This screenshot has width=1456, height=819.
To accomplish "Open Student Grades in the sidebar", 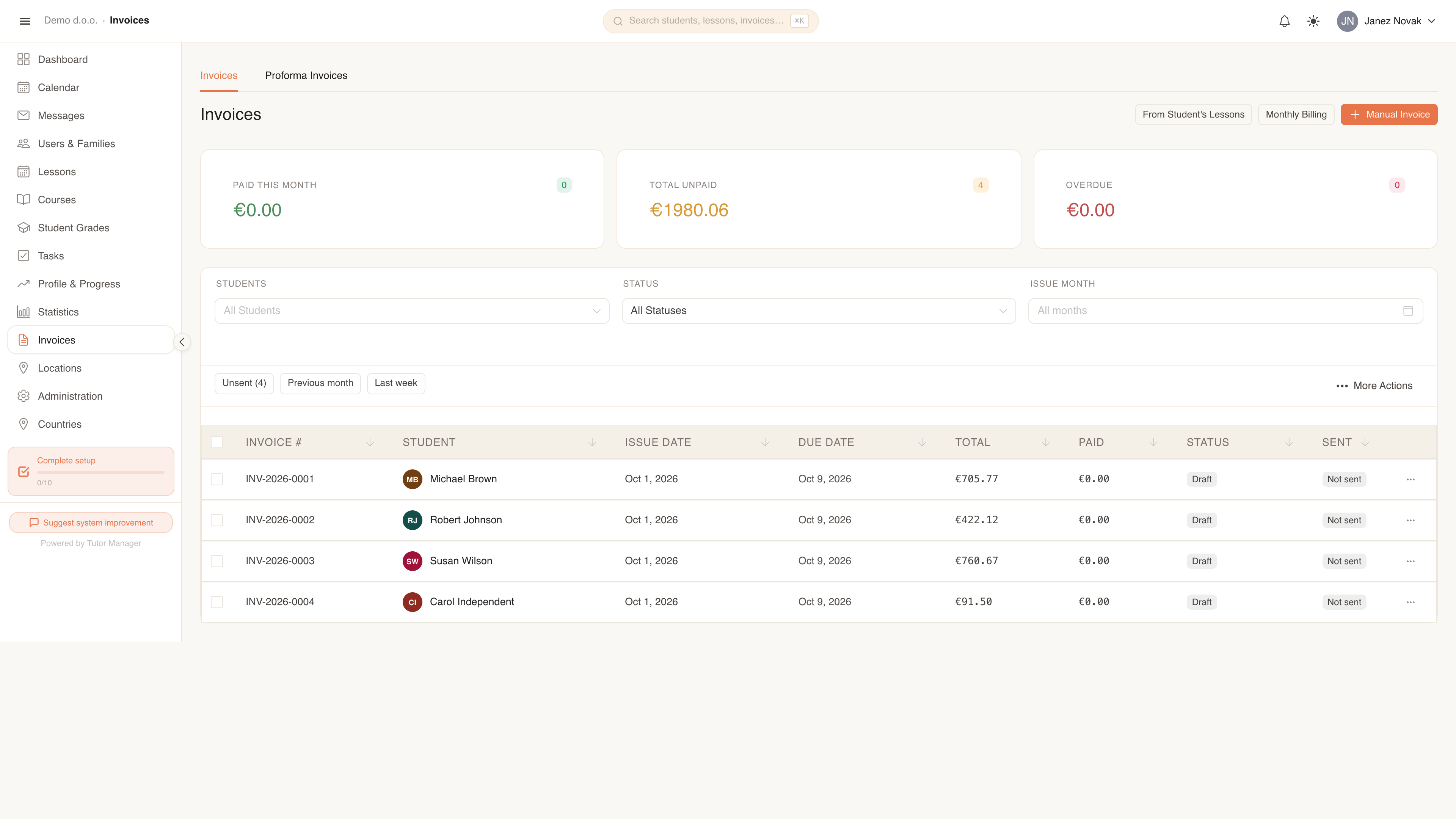I will pyautogui.click(x=91, y=228).
